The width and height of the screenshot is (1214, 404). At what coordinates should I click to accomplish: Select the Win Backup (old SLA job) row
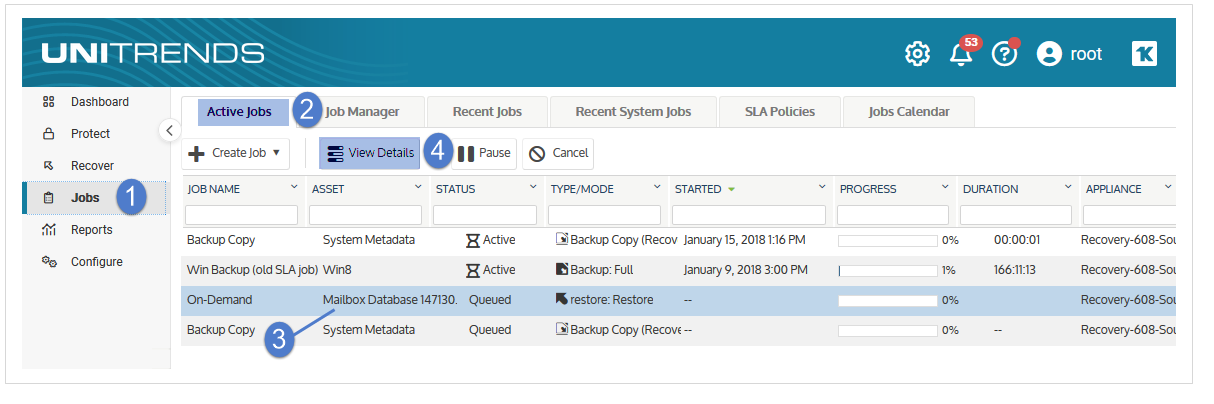(678, 270)
